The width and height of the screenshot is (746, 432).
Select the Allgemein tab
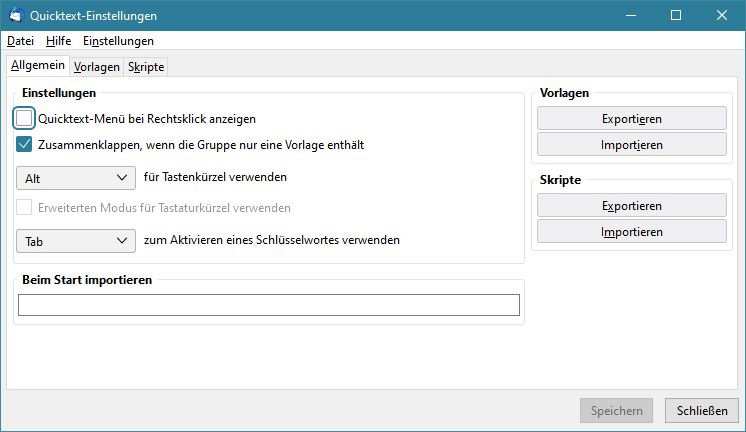pos(38,65)
